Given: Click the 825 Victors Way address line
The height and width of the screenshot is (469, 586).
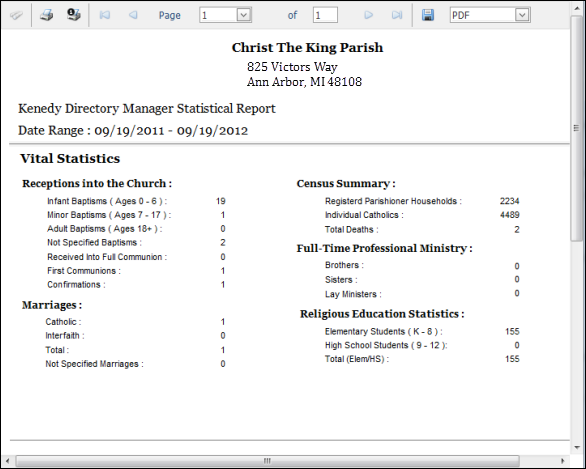Looking at the screenshot, I should click(x=292, y=67).
